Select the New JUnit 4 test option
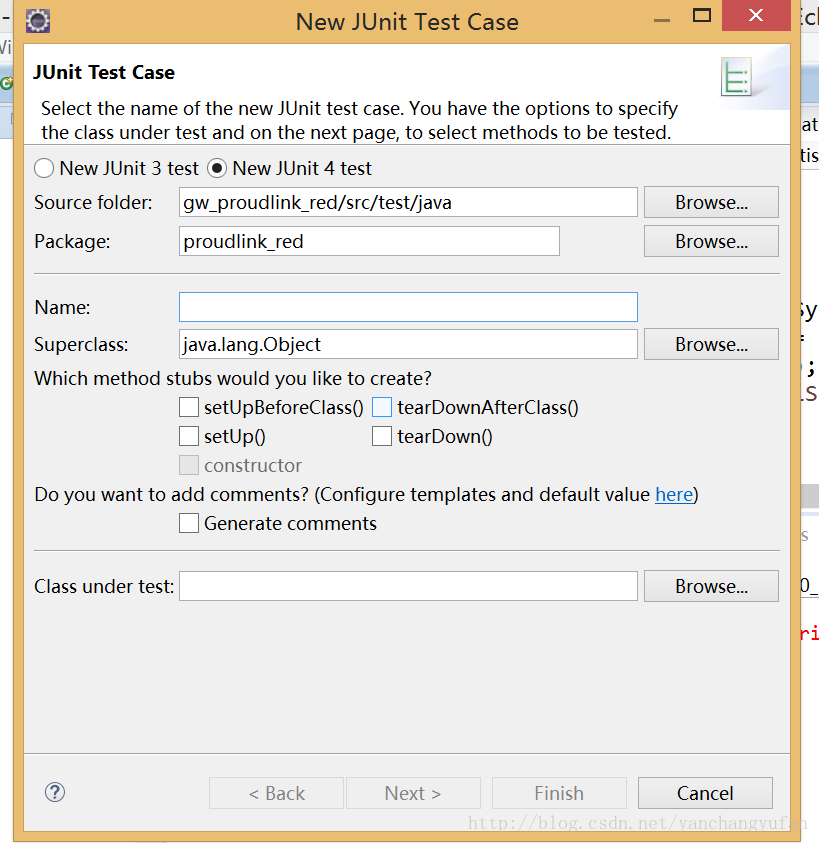 pos(217,169)
